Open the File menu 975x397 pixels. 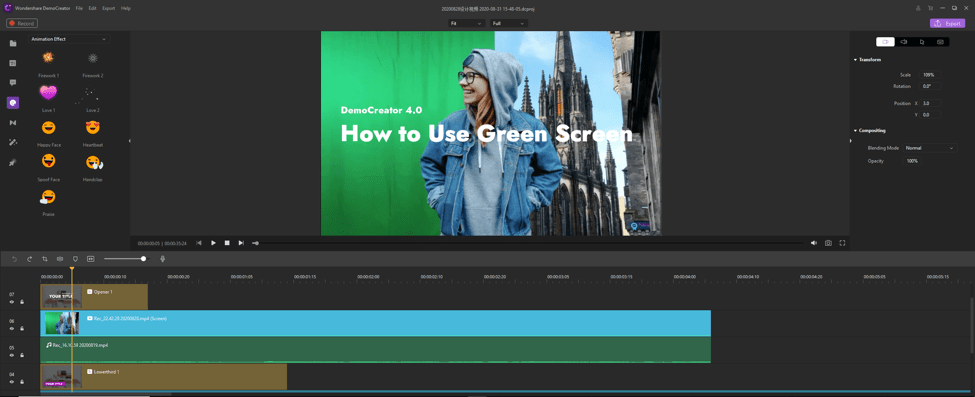(79, 8)
